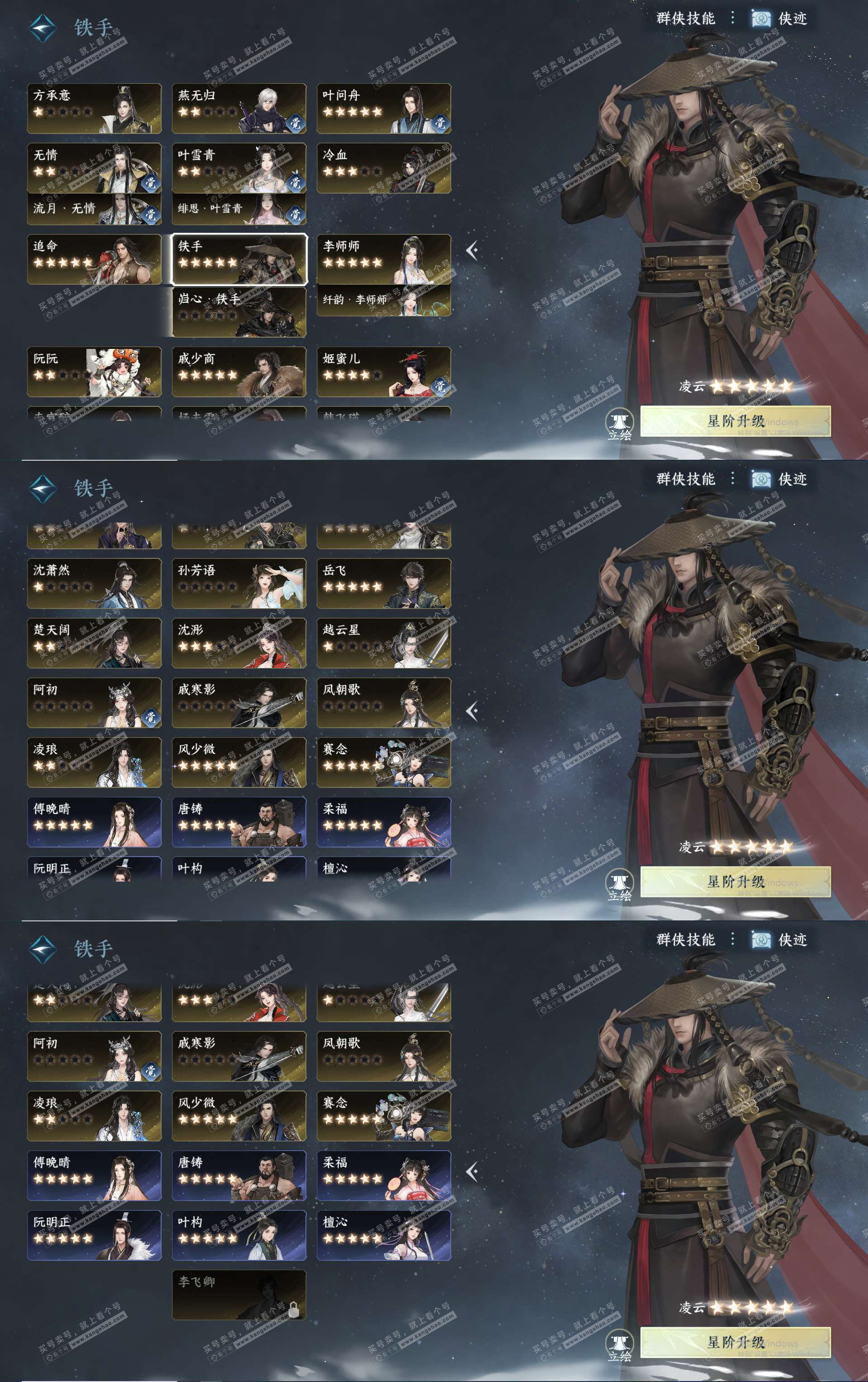Click the 觉 badge on 流月·无情 skin
Viewport: 868px width, 1382px height.
[x=150, y=214]
